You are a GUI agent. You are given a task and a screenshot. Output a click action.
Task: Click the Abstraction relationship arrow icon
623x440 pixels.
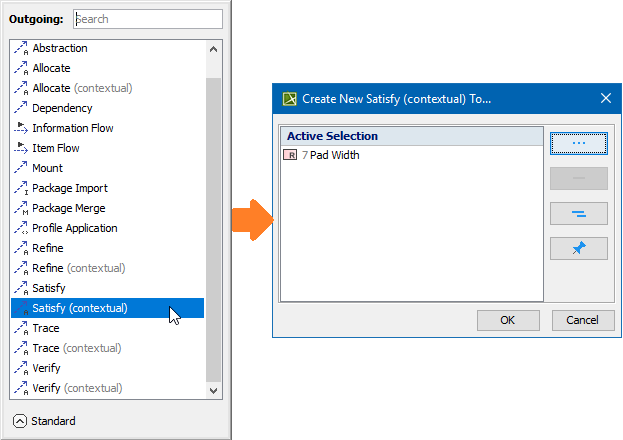[x=21, y=48]
